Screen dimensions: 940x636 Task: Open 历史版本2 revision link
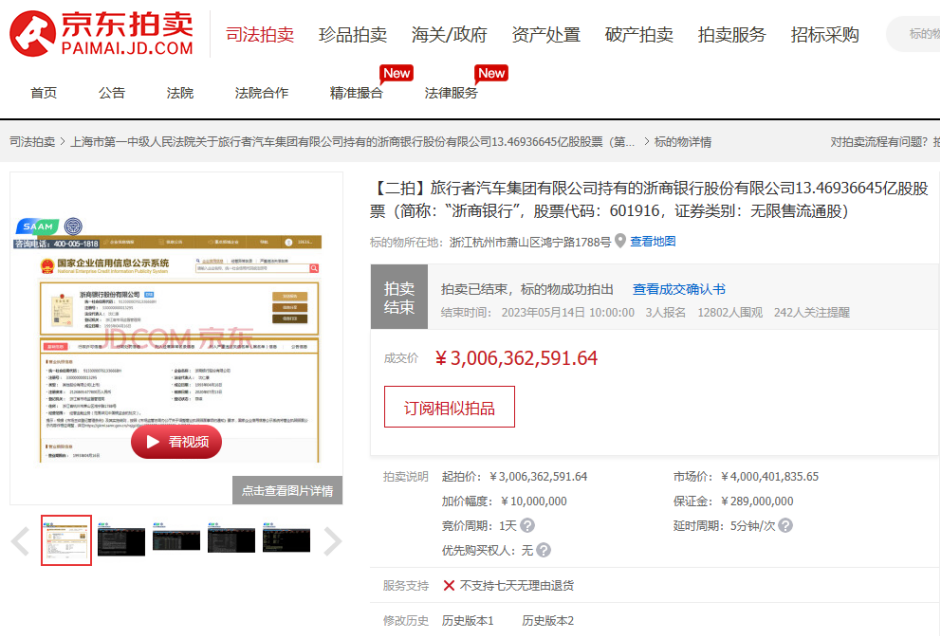548,621
